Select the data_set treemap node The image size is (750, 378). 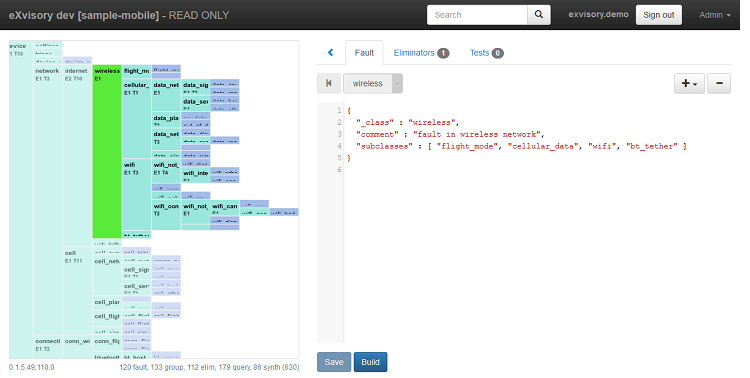pos(166,139)
